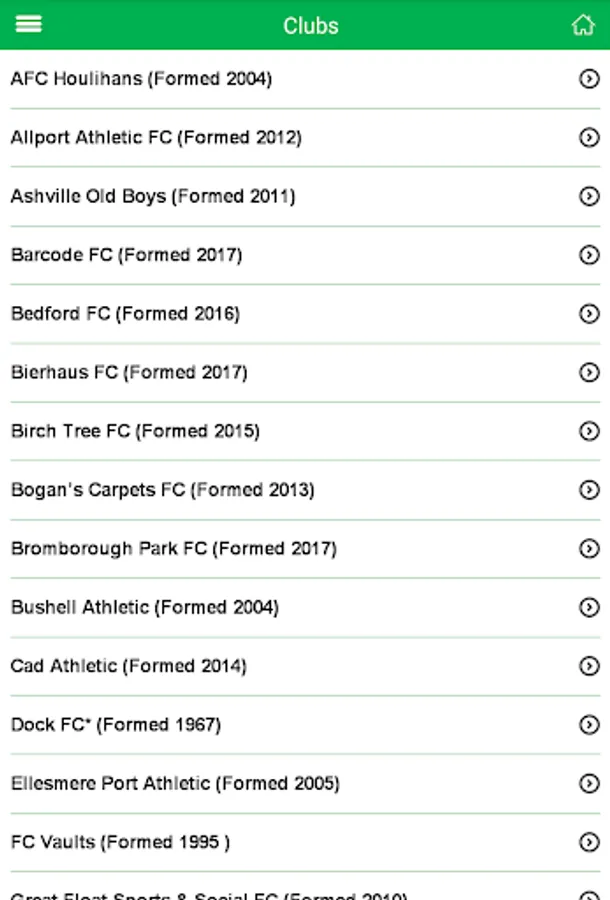The width and height of the screenshot is (610, 900).
Task: Choose Ellesmere Port Athletic club entry
Action: (175, 784)
